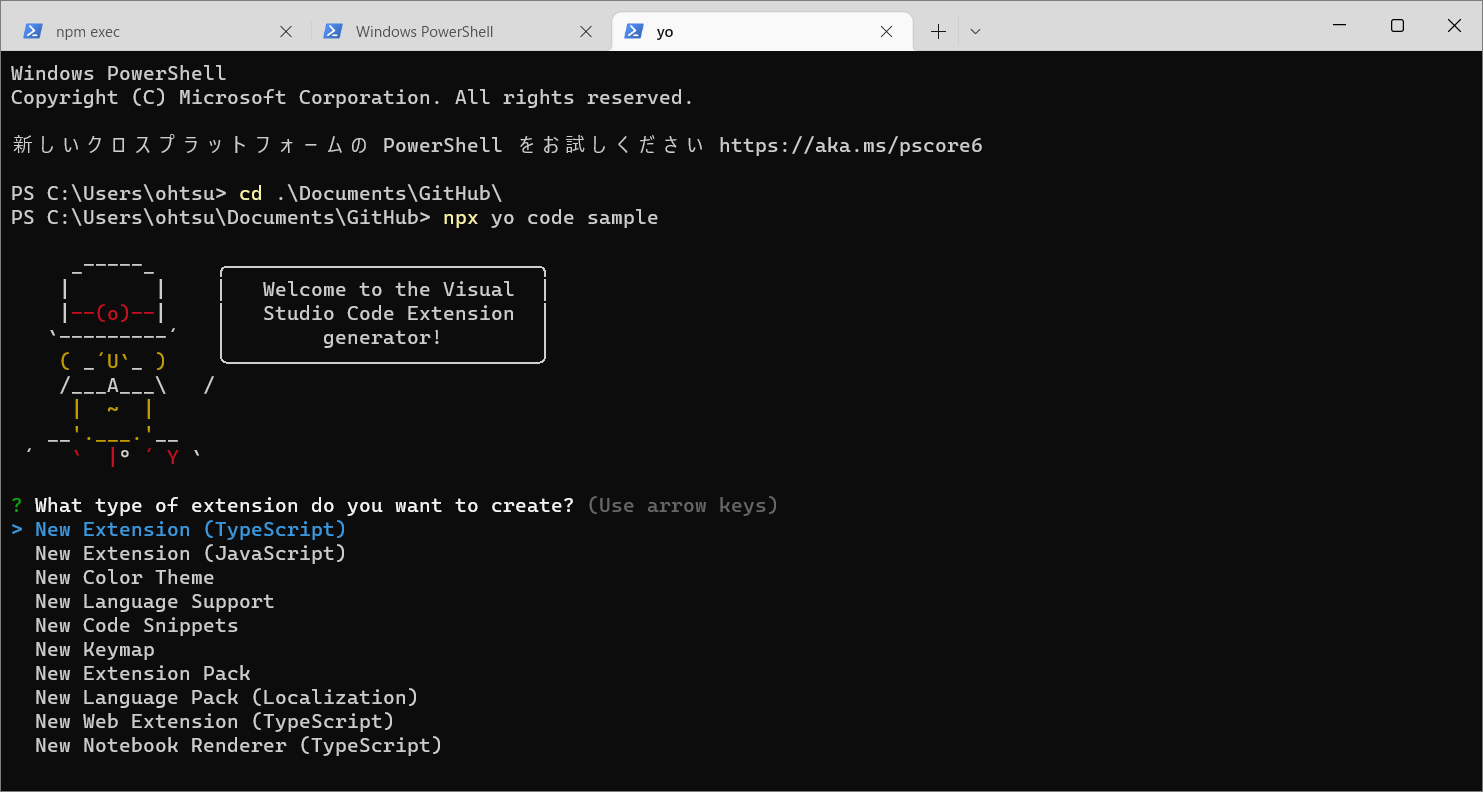Click the PowerShell icon on the Windows PowerShell tab
Screen dimensions: 1483x792
pos(333,31)
